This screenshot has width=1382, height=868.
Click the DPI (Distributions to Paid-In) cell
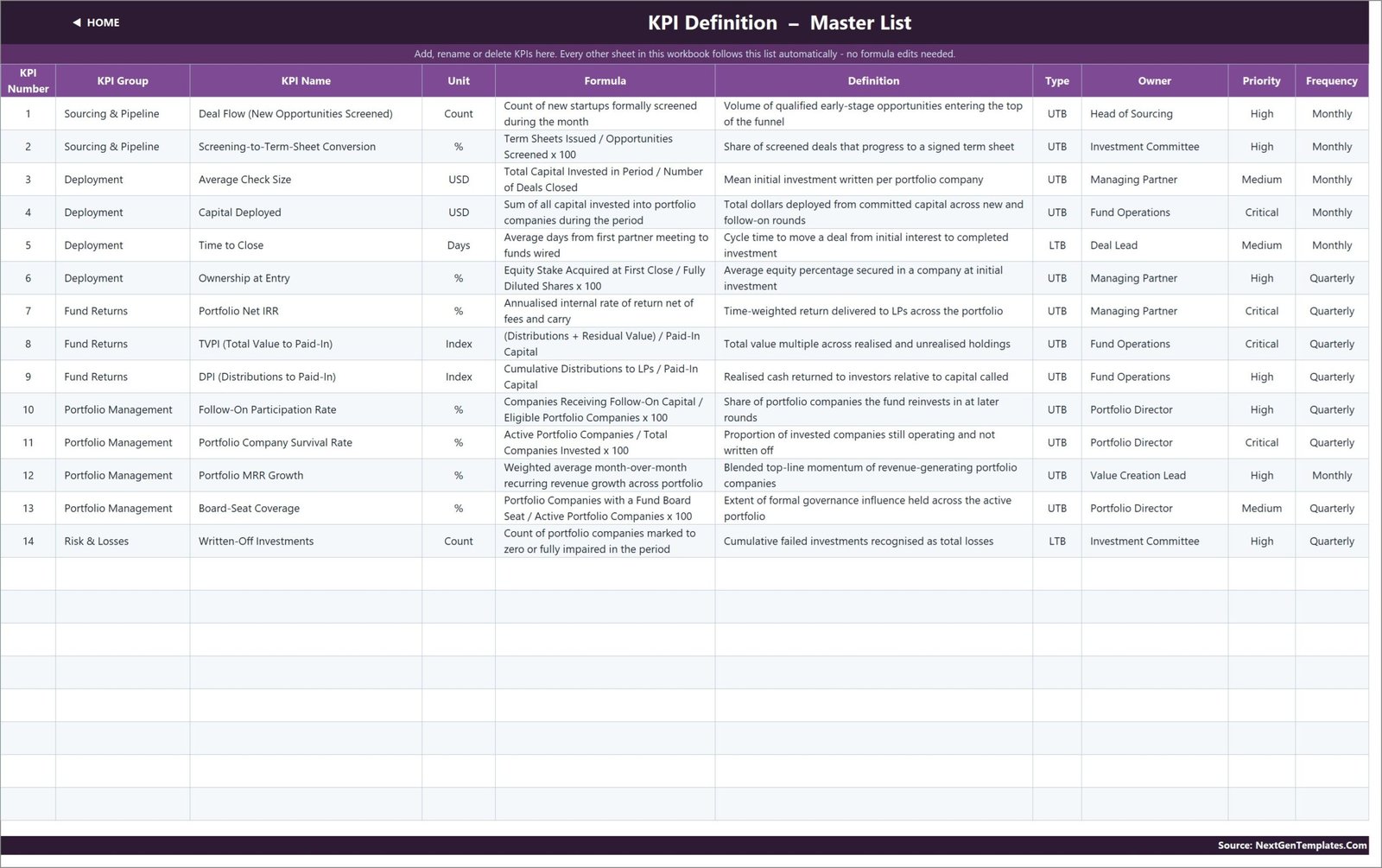[x=306, y=377]
